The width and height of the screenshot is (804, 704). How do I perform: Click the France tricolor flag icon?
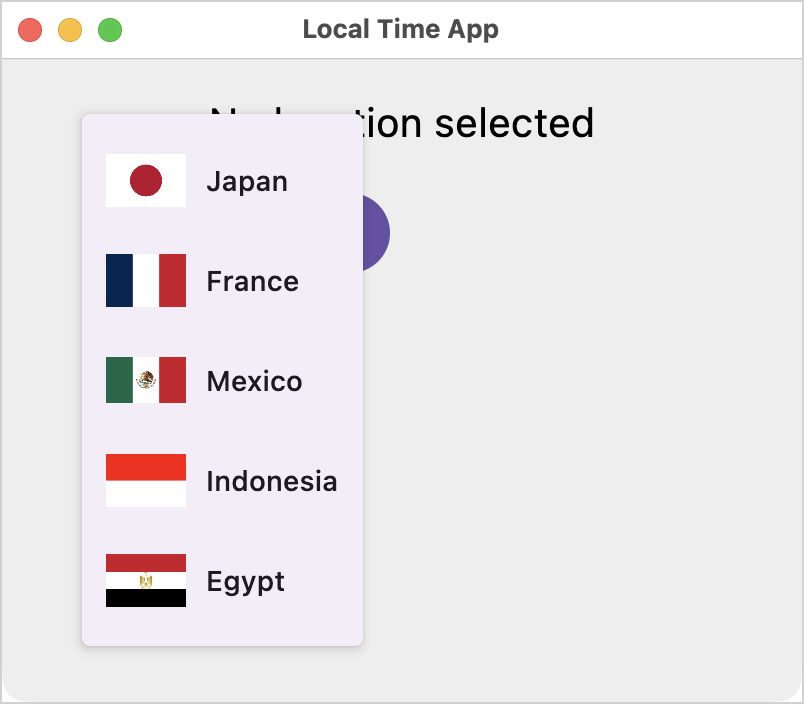click(146, 280)
